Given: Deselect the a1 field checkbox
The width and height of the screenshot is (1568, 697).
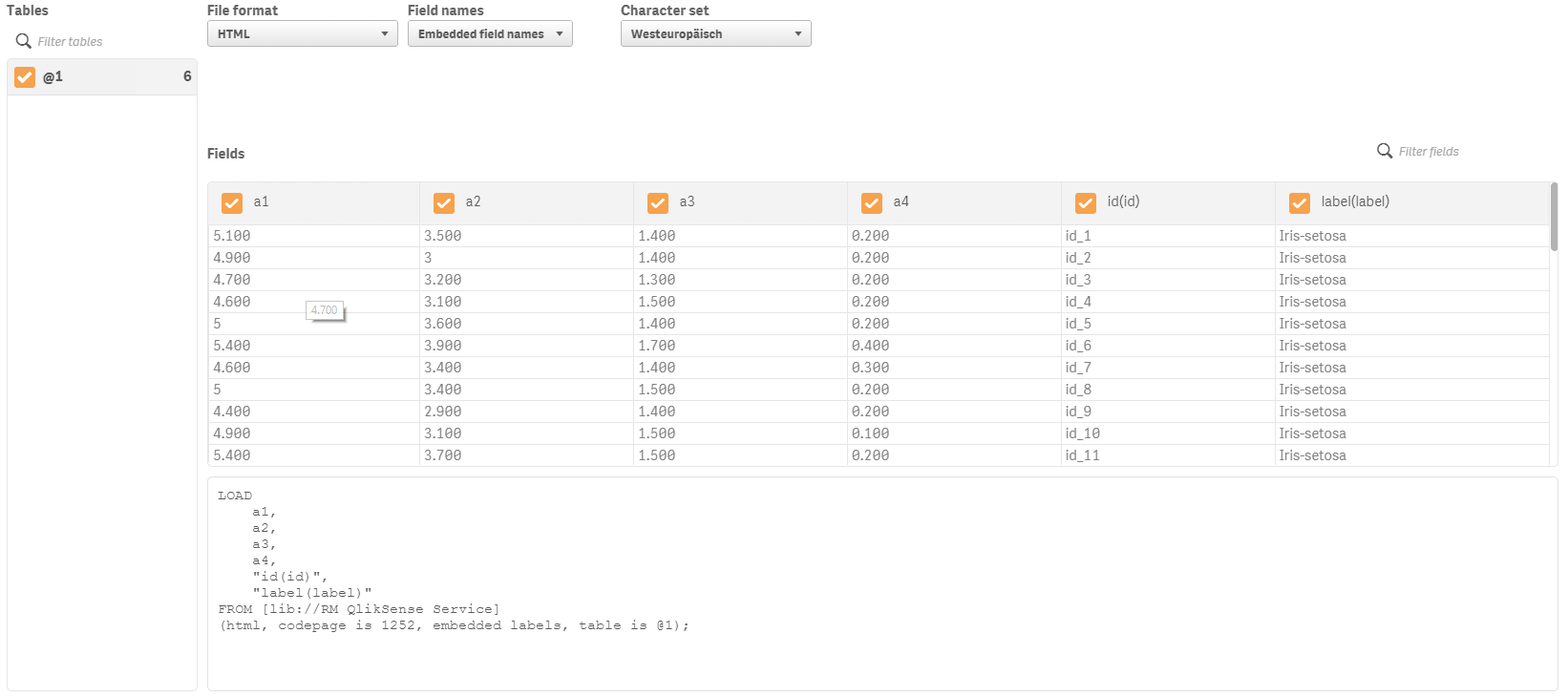Looking at the screenshot, I should 231,202.
